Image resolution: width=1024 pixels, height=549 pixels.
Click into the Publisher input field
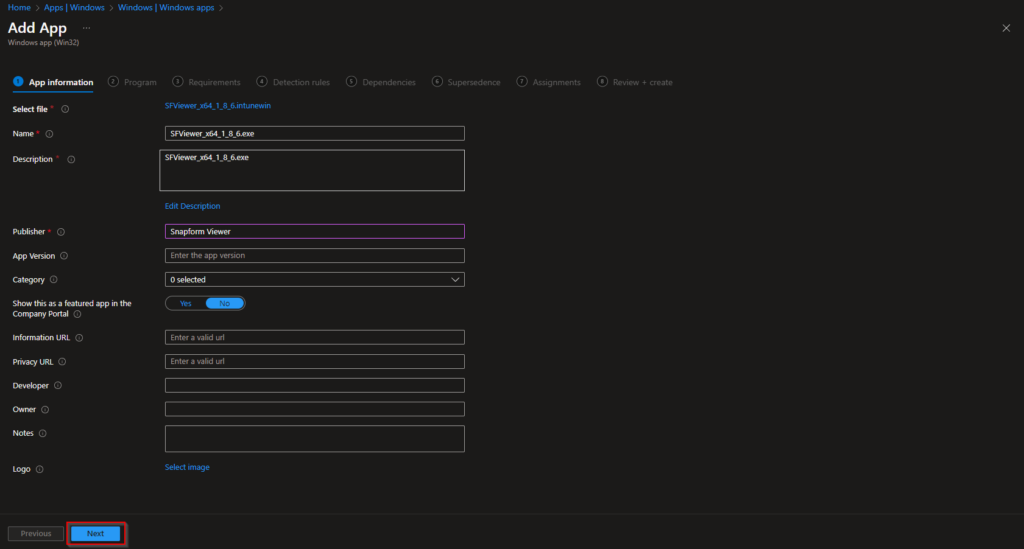(315, 231)
